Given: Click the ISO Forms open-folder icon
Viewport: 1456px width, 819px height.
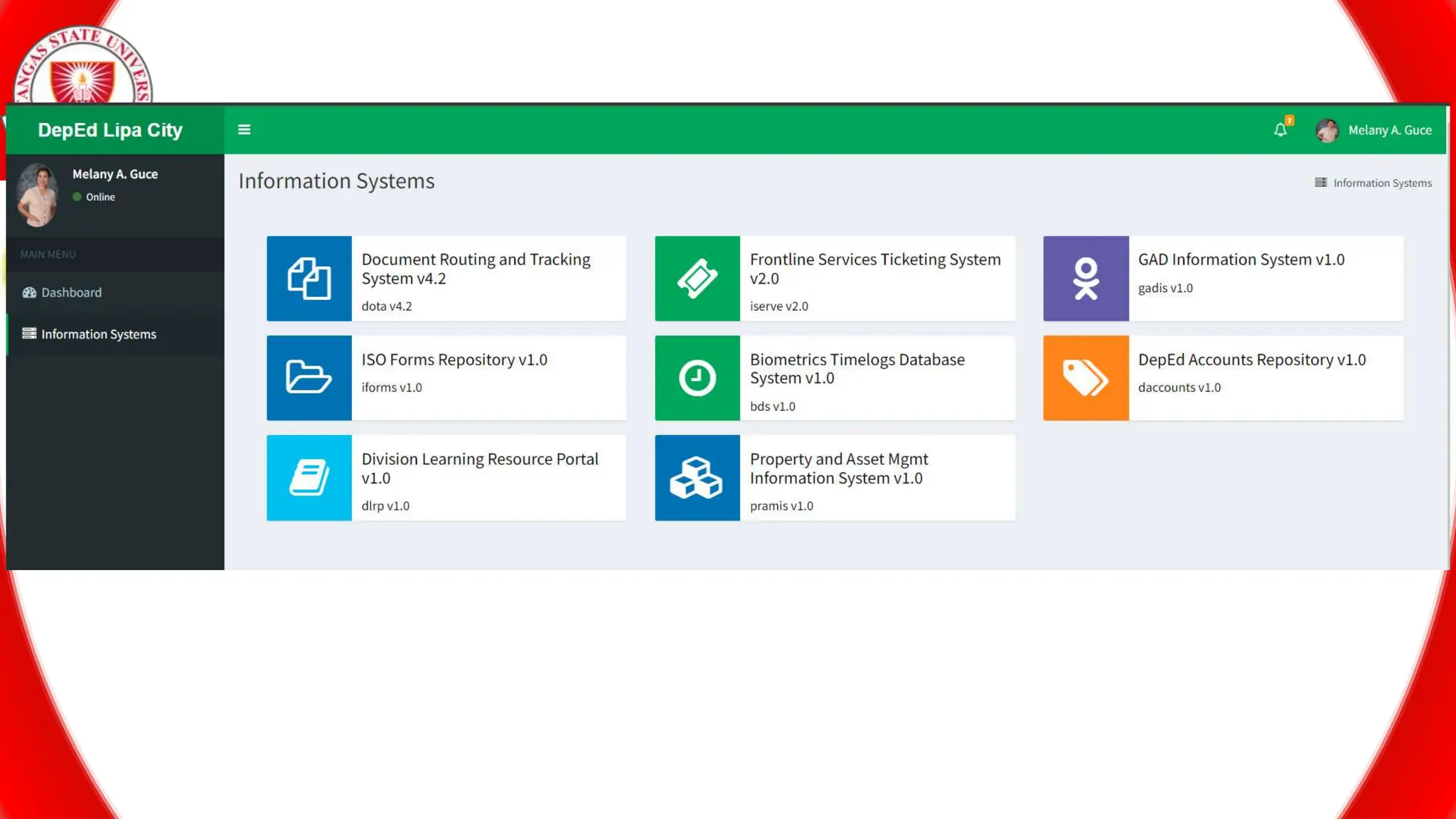Looking at the screenshot, I should click(309, 378).
